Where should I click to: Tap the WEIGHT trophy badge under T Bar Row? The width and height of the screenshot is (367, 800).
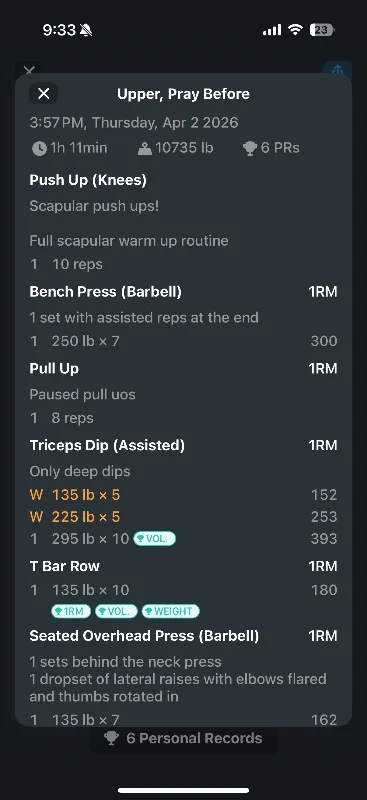tap(170, 611)
